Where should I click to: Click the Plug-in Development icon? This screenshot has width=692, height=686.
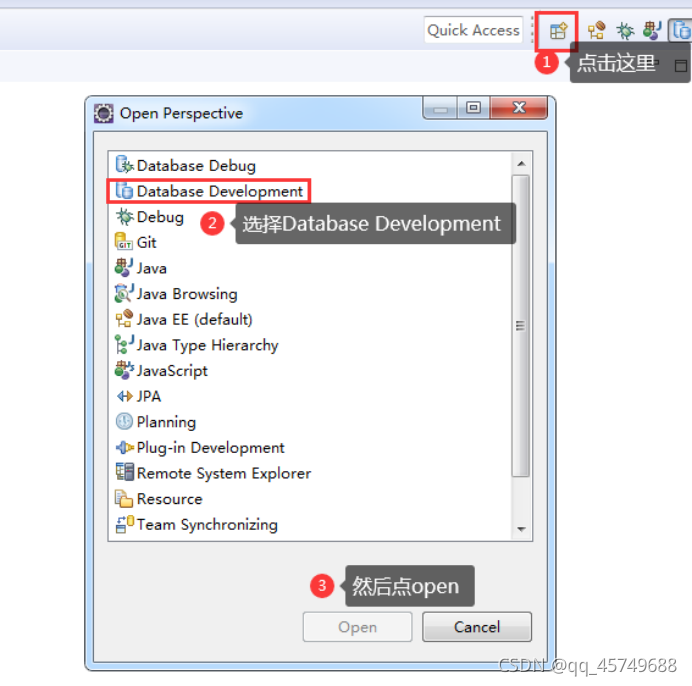click(124, 447)
